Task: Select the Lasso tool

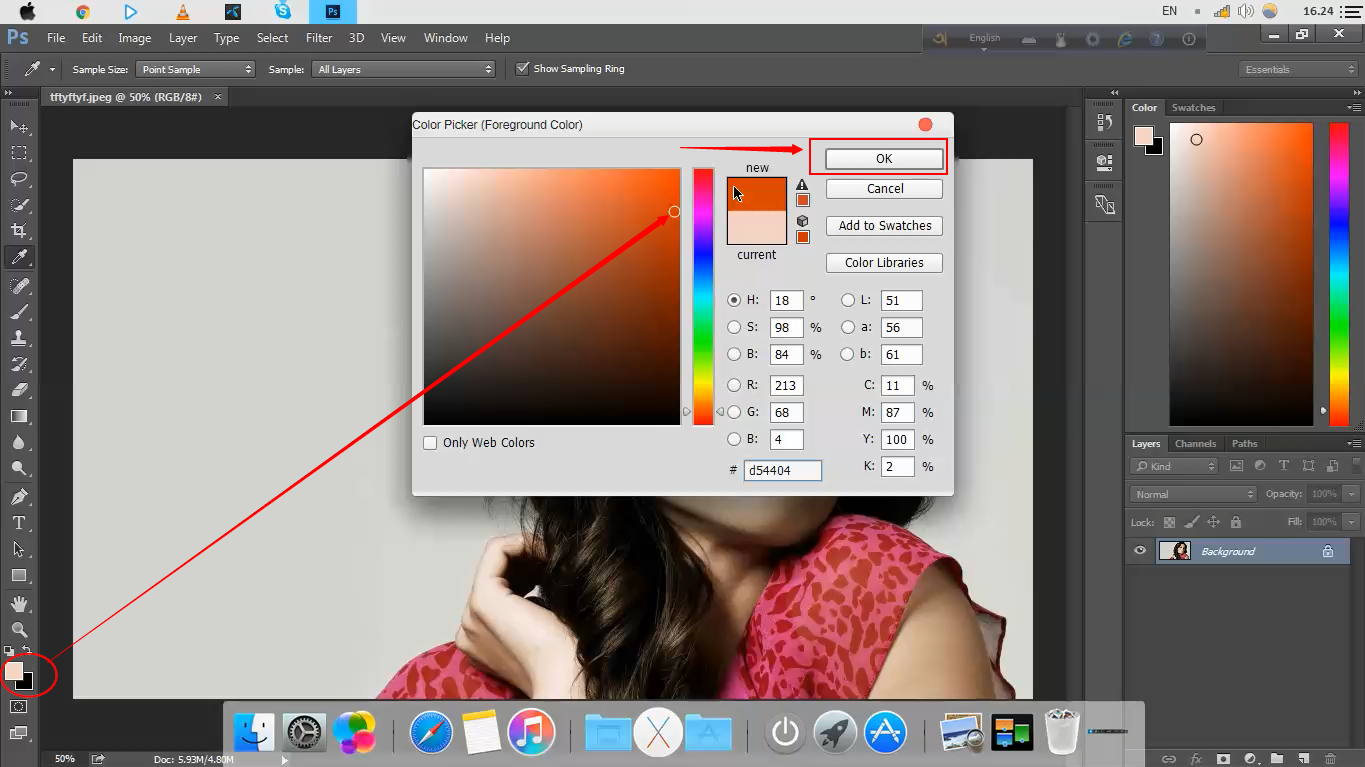Action: tap(19, 179)
